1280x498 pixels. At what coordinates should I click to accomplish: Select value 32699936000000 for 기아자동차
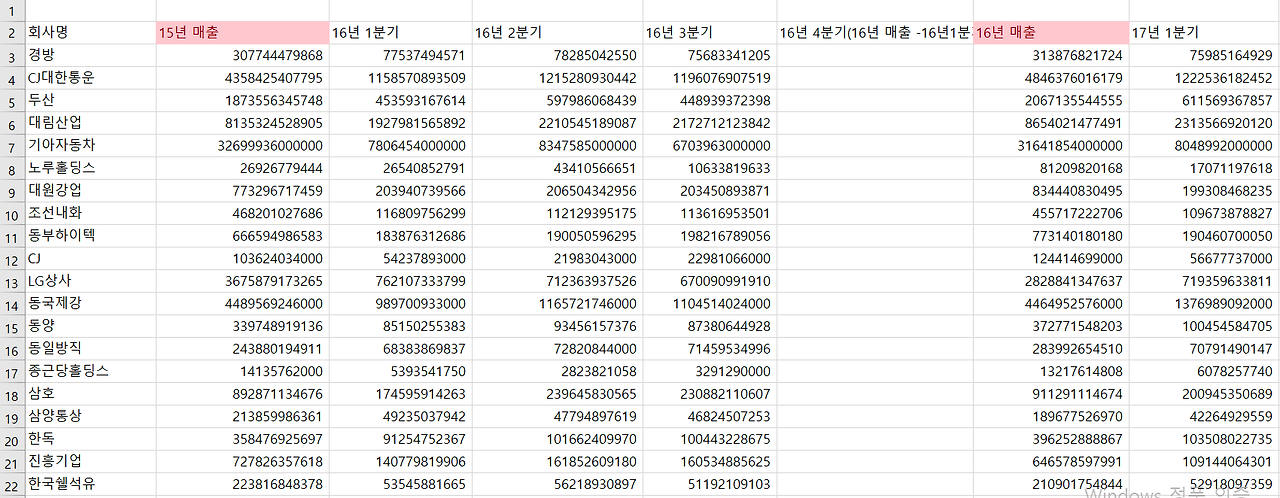pos(242,145)
